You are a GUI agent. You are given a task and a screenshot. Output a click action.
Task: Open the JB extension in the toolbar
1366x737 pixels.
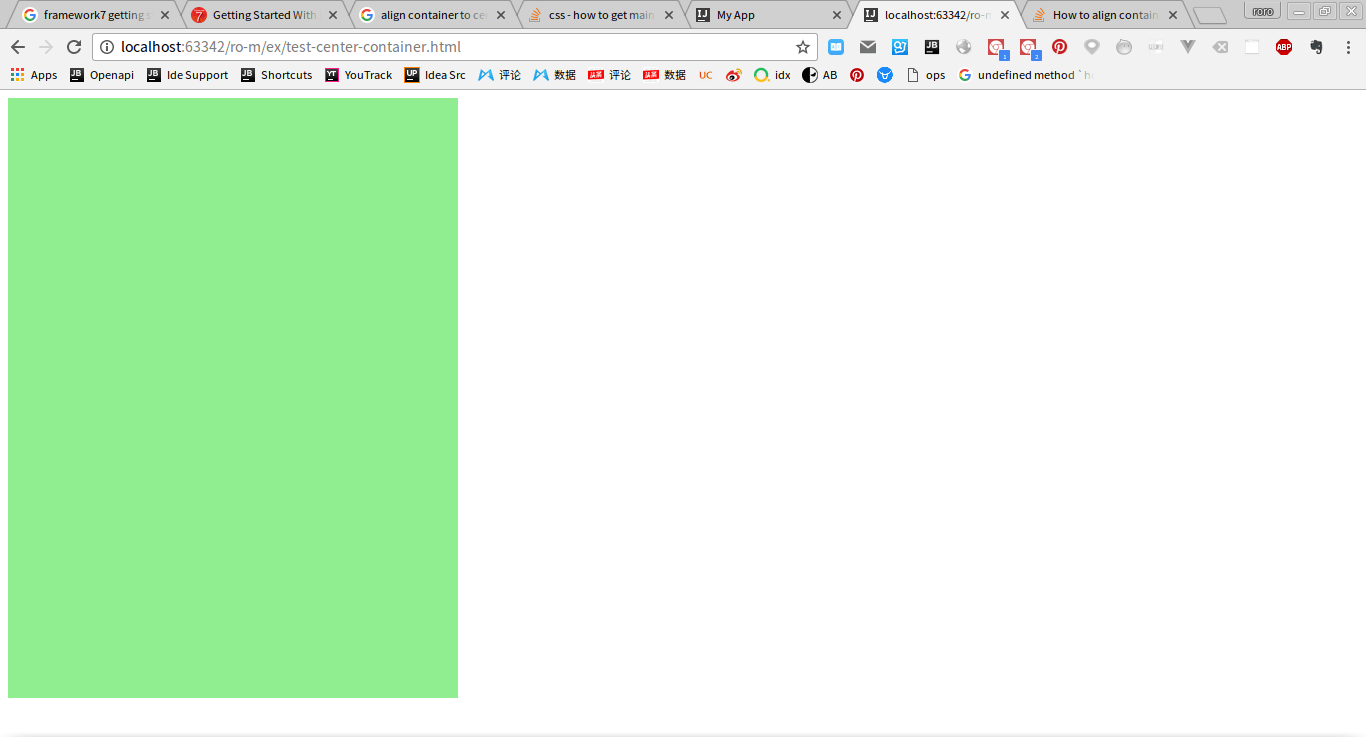(x=931, y=46)
